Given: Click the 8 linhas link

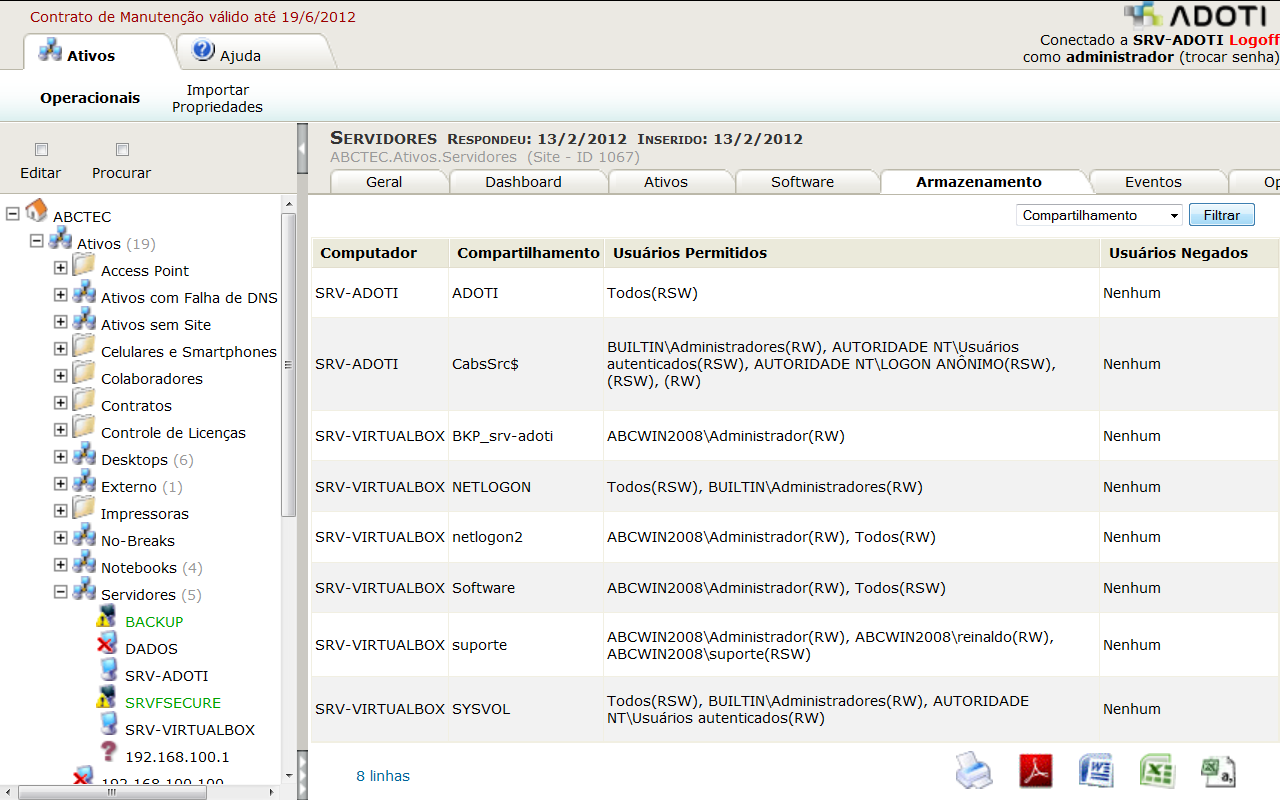Looking at the screenshot, I should coord(383,776).
